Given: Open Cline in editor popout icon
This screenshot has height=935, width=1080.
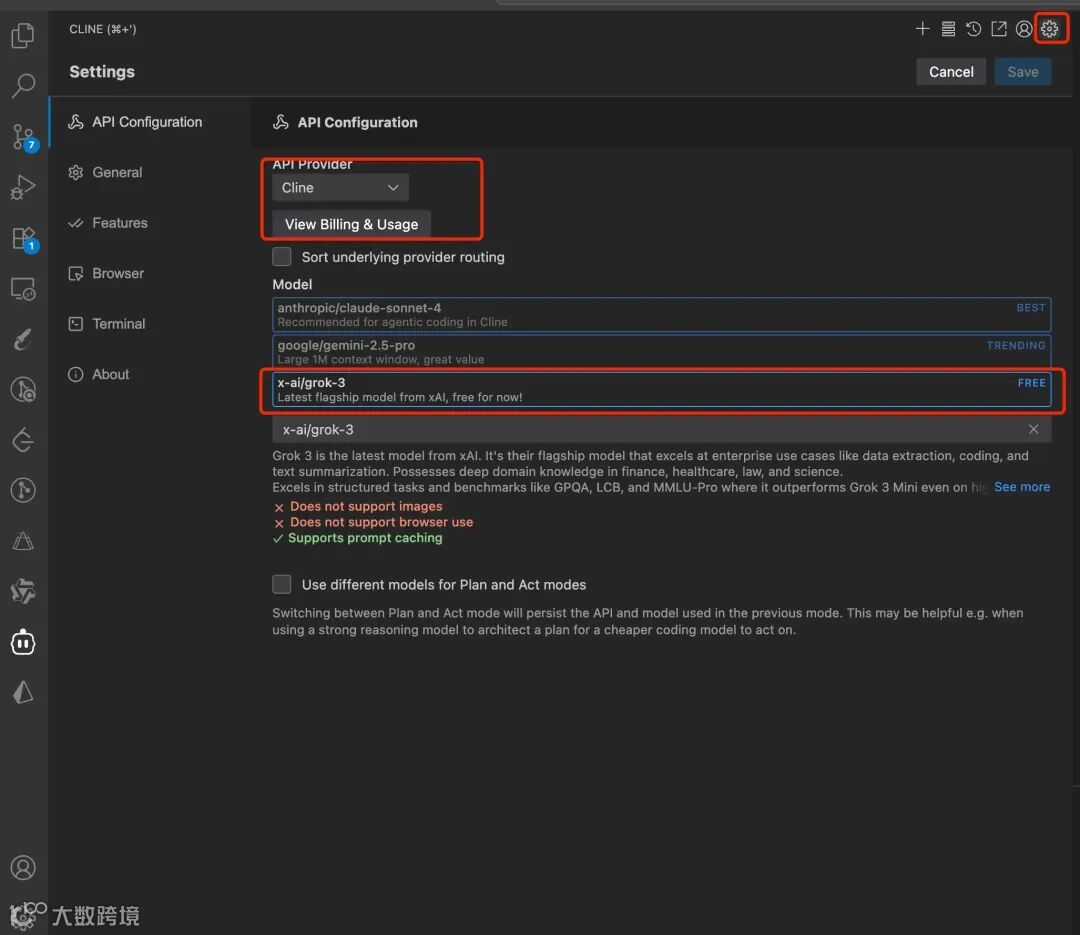Looking at the screenshot, I should pyautogui.click(x=999, y=28).
